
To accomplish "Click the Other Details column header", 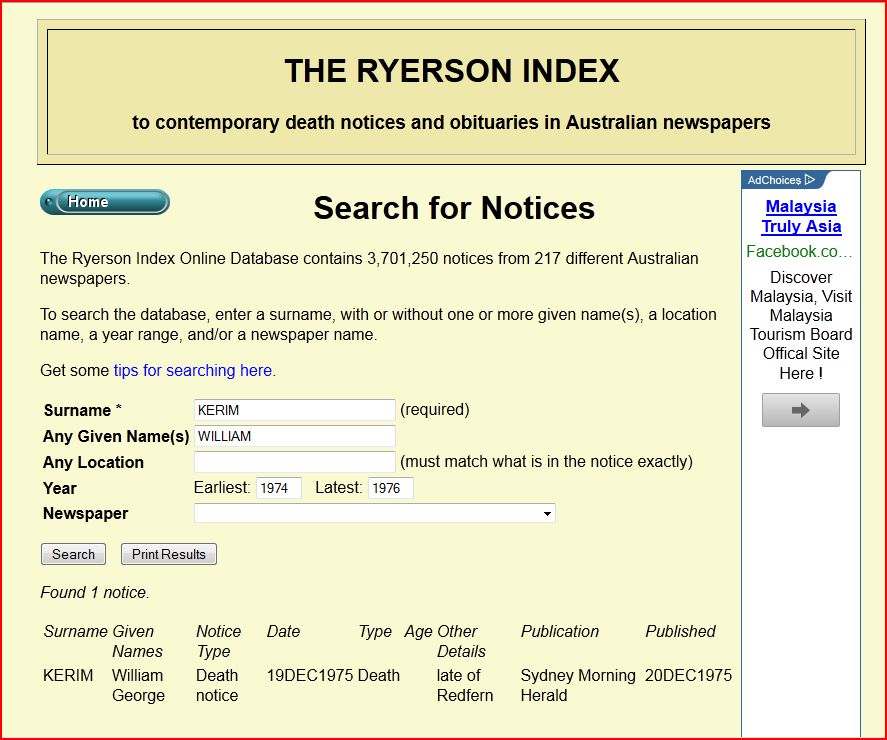I will pos(460,641).
